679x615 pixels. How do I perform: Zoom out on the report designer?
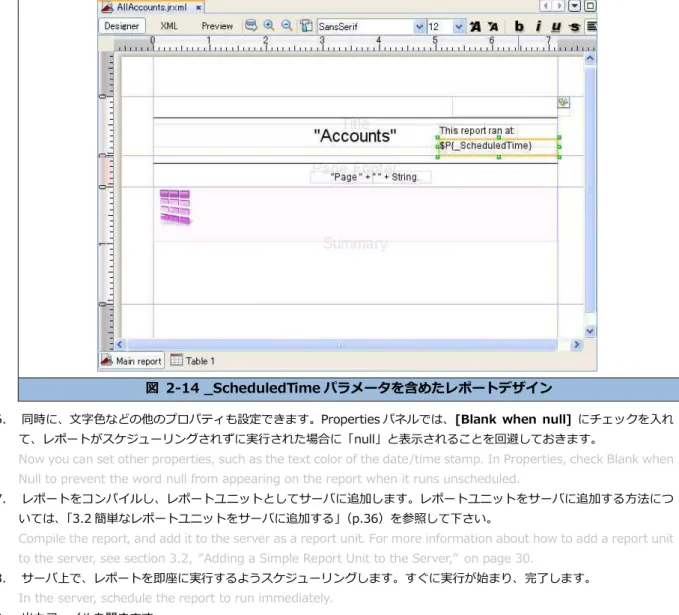(287, 26)
